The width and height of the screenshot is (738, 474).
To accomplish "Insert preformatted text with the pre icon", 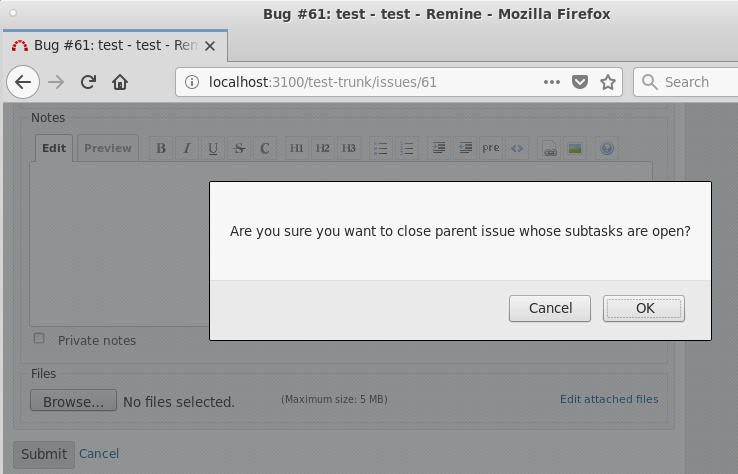I will coord(490,148).
